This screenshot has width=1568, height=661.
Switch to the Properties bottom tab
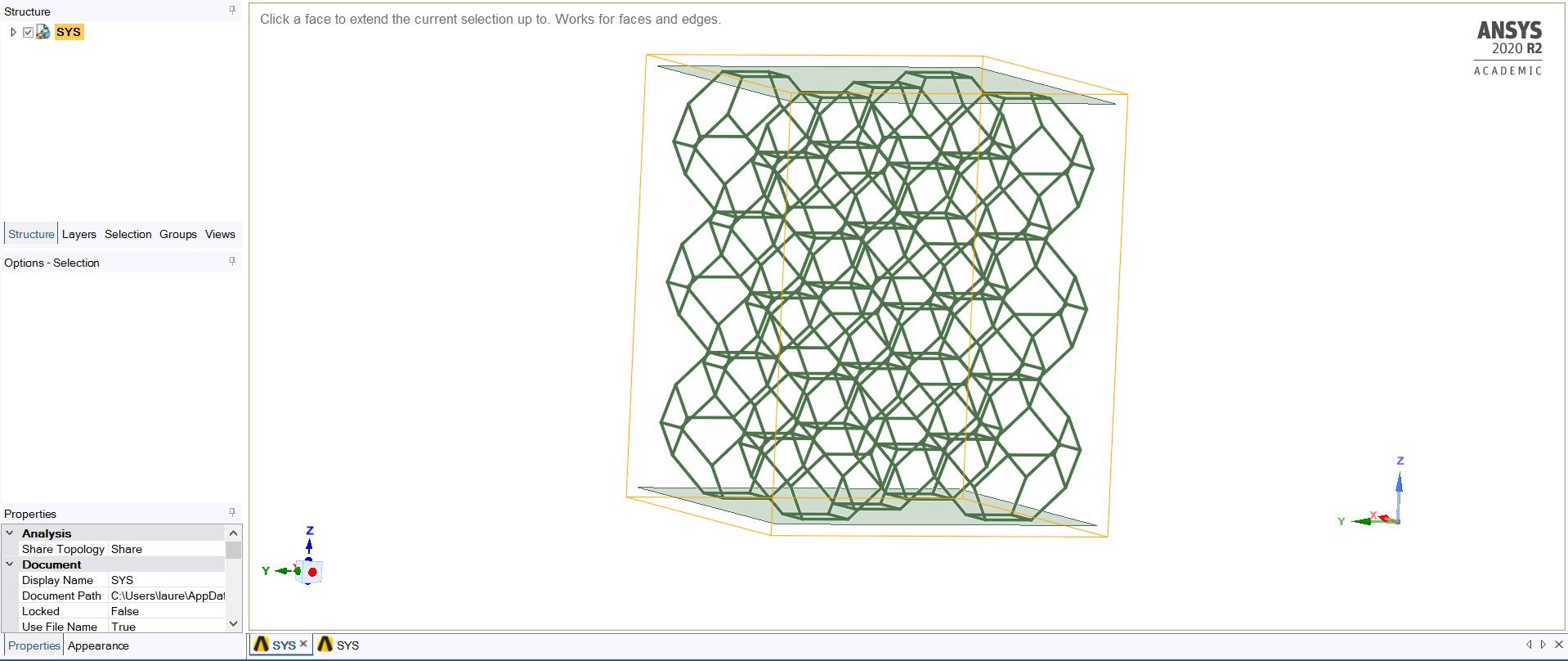coord(34,645)
